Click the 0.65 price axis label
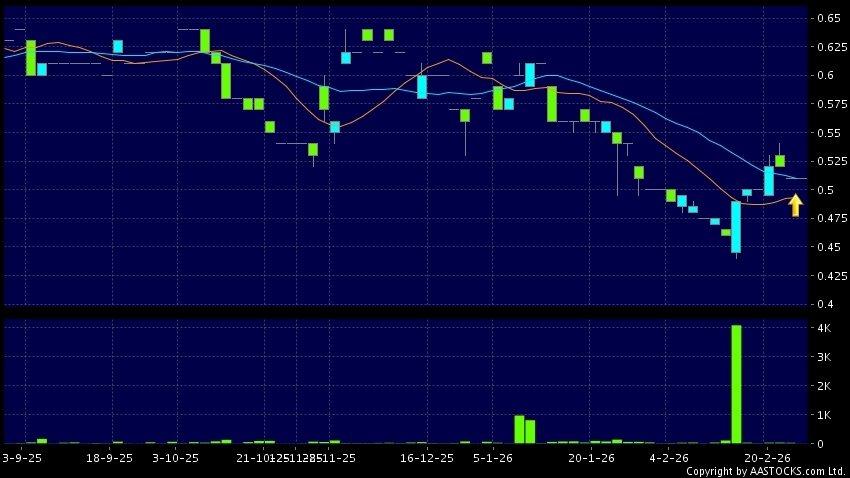This screenshot has width=850, height=478. tap(828, 18)
